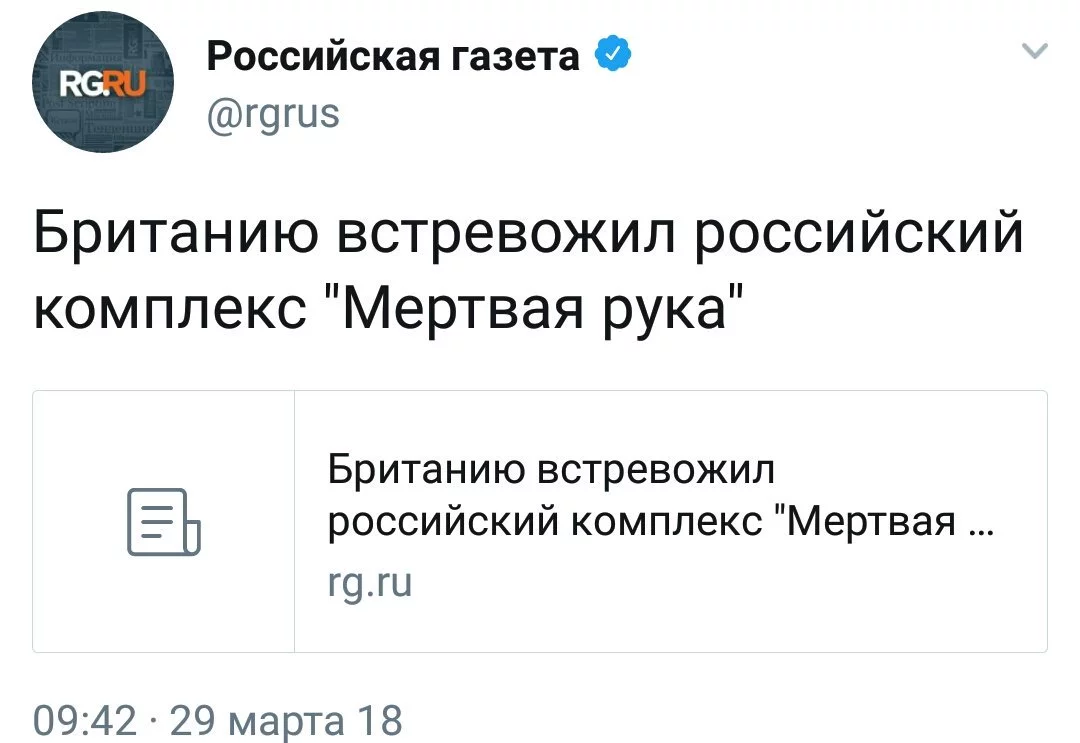
Task: Open the Российская газета profile name
Action: click(393, 56)
